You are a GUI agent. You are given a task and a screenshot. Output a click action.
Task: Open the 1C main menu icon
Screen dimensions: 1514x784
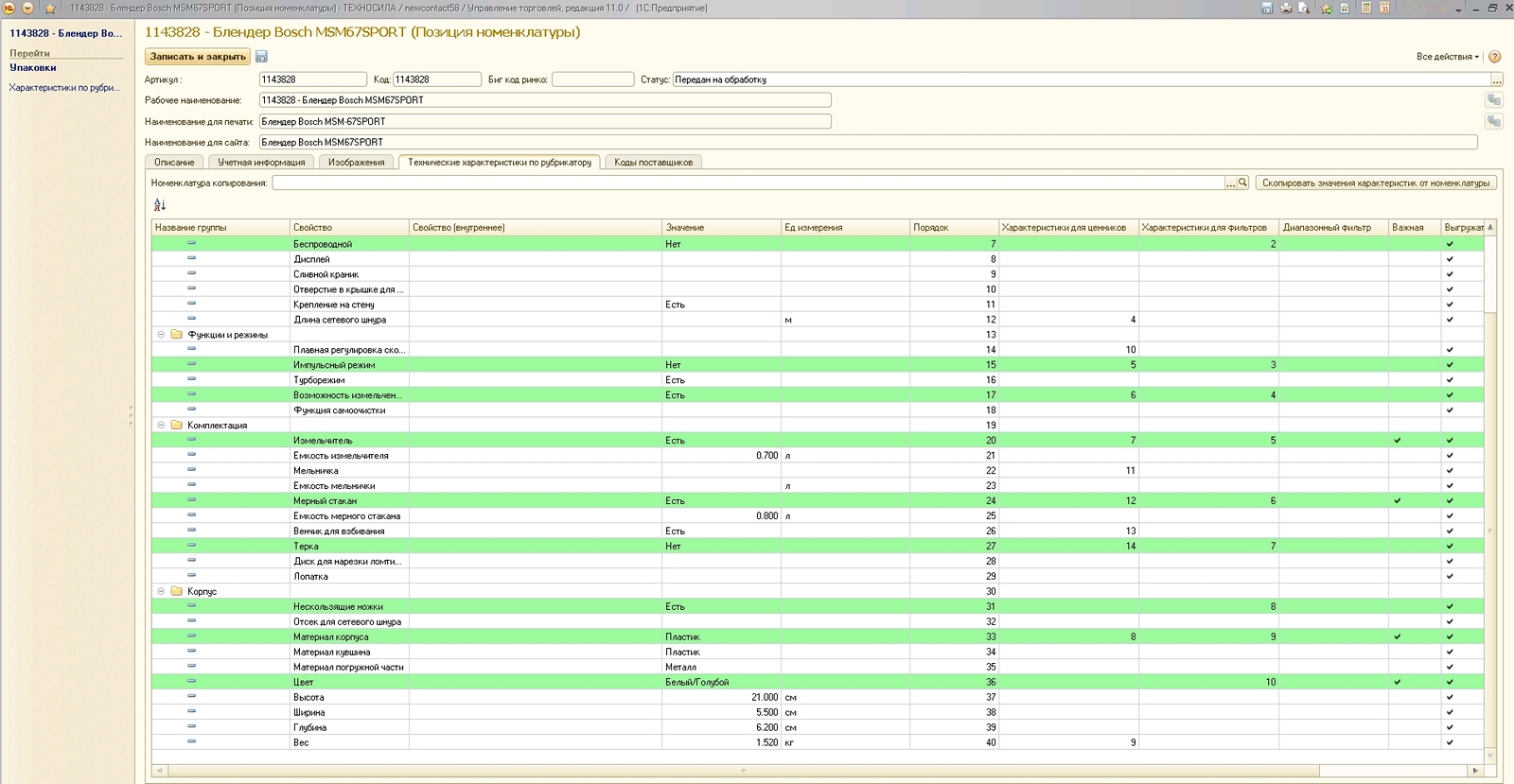click(9, 8)
